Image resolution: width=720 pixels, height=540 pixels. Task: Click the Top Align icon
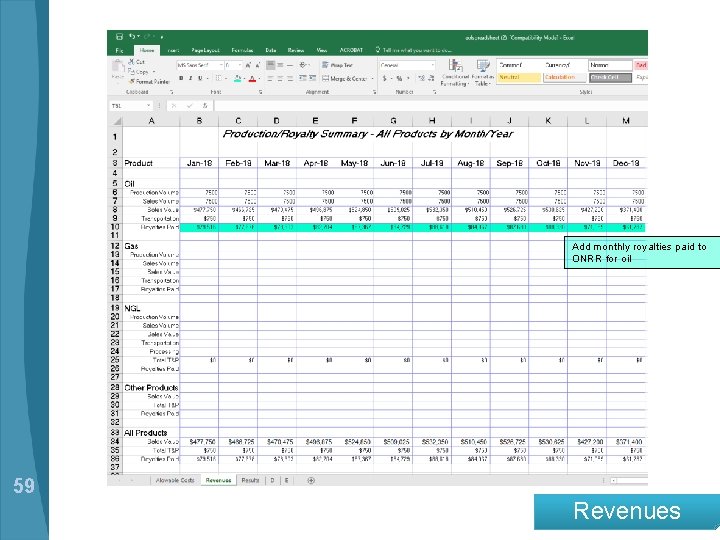coord(270,65)
